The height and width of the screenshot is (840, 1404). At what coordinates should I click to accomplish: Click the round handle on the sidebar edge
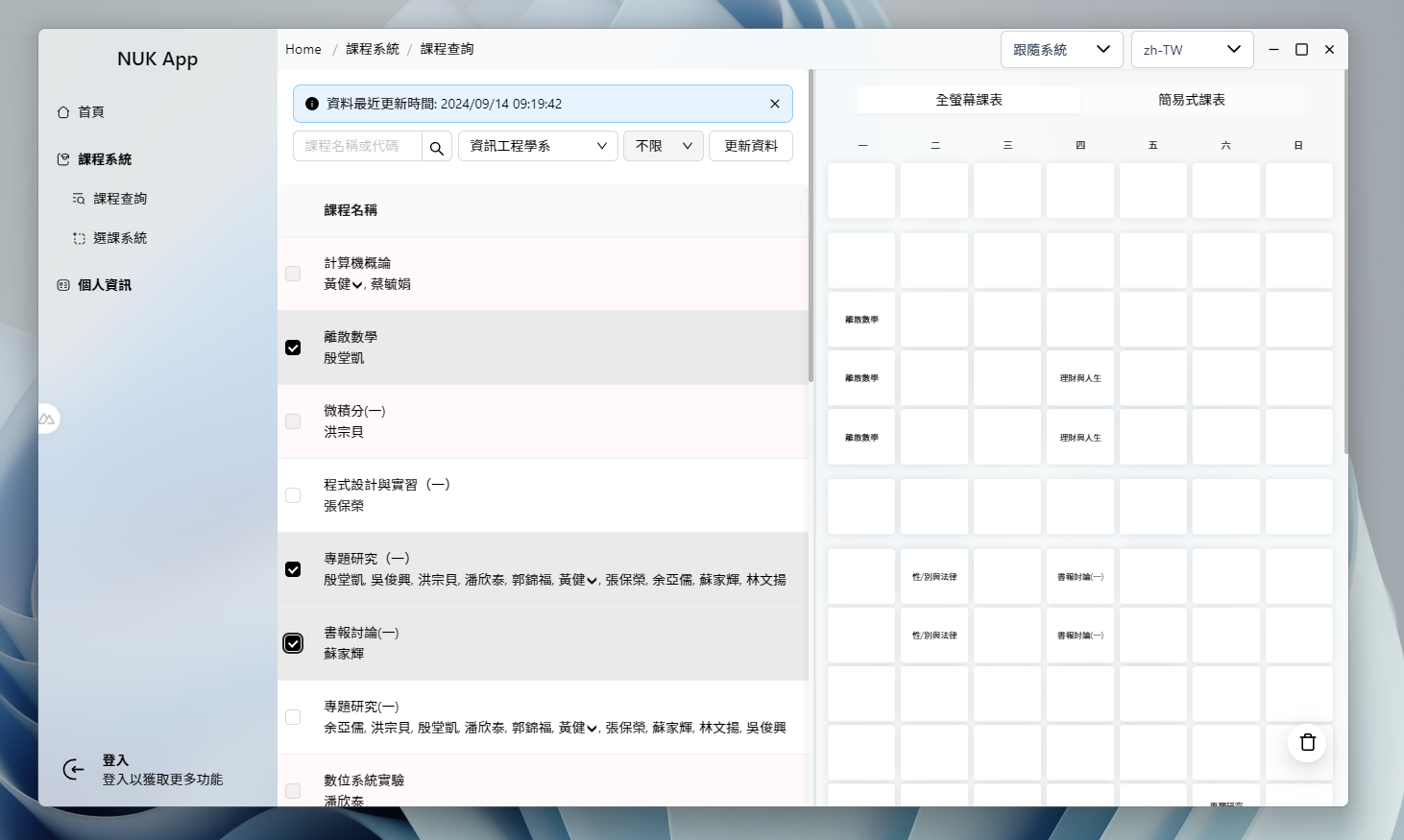pyautogui.click(x=46, y=419)
